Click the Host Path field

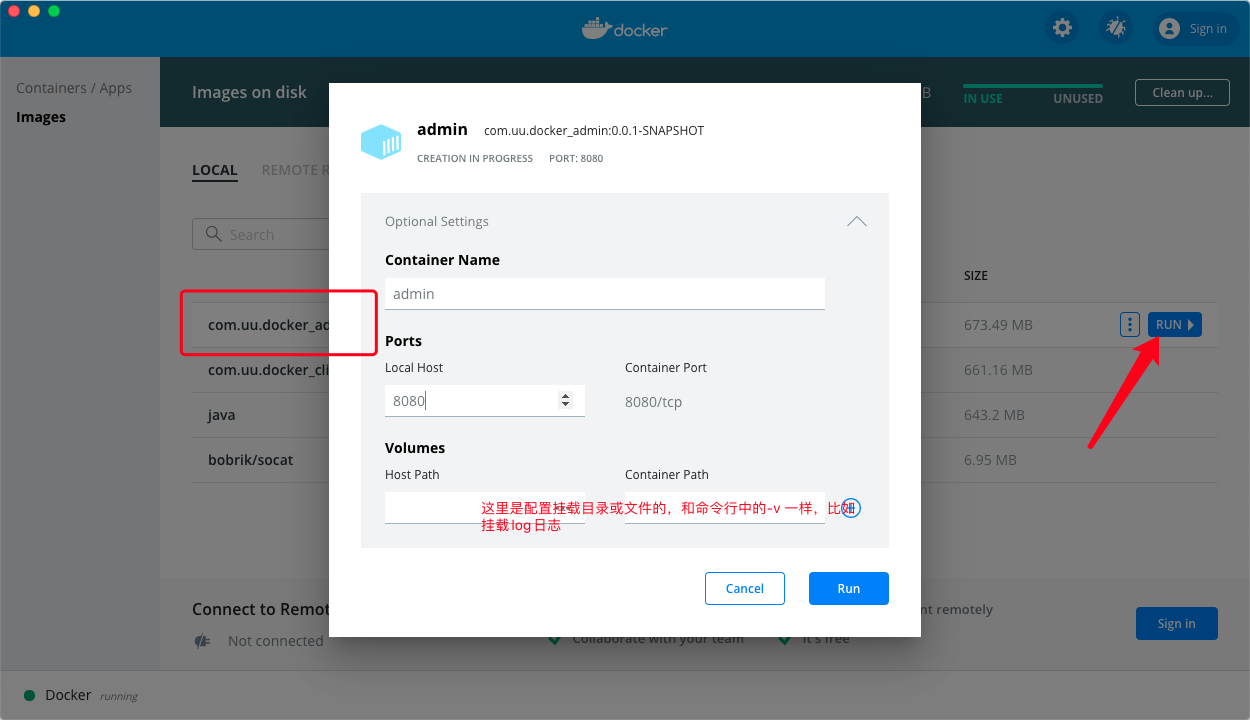[485, 507]
